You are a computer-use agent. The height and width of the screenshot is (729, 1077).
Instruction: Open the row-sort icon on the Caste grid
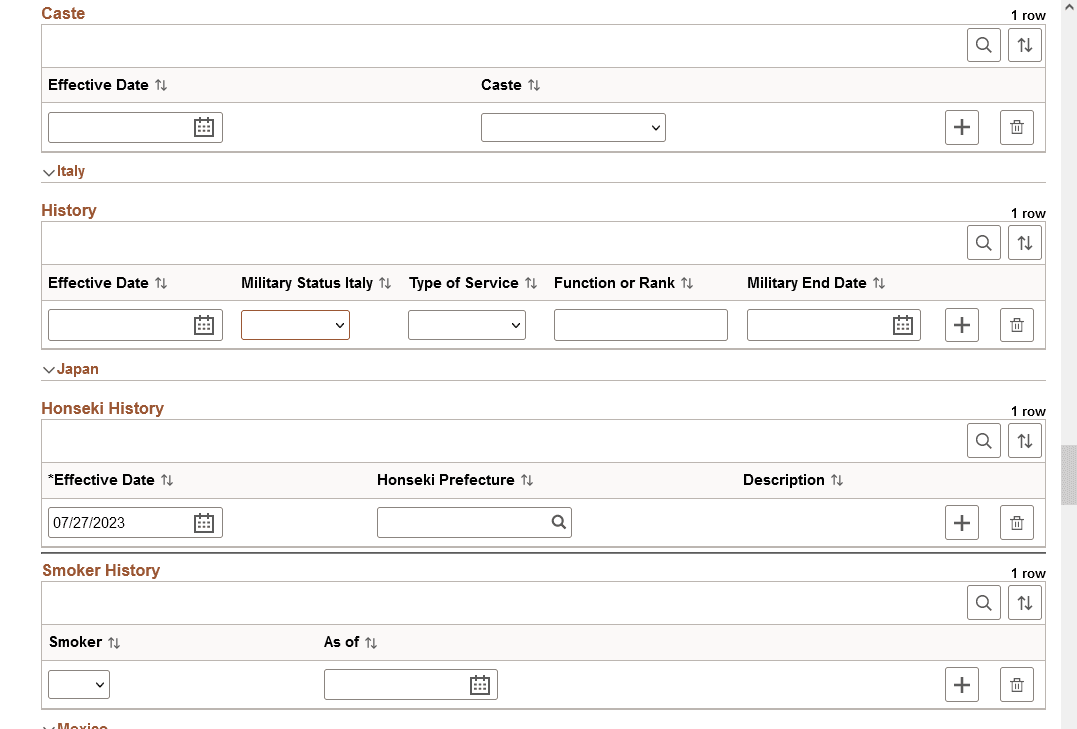pyautogui.click(x=1024, y=44)
